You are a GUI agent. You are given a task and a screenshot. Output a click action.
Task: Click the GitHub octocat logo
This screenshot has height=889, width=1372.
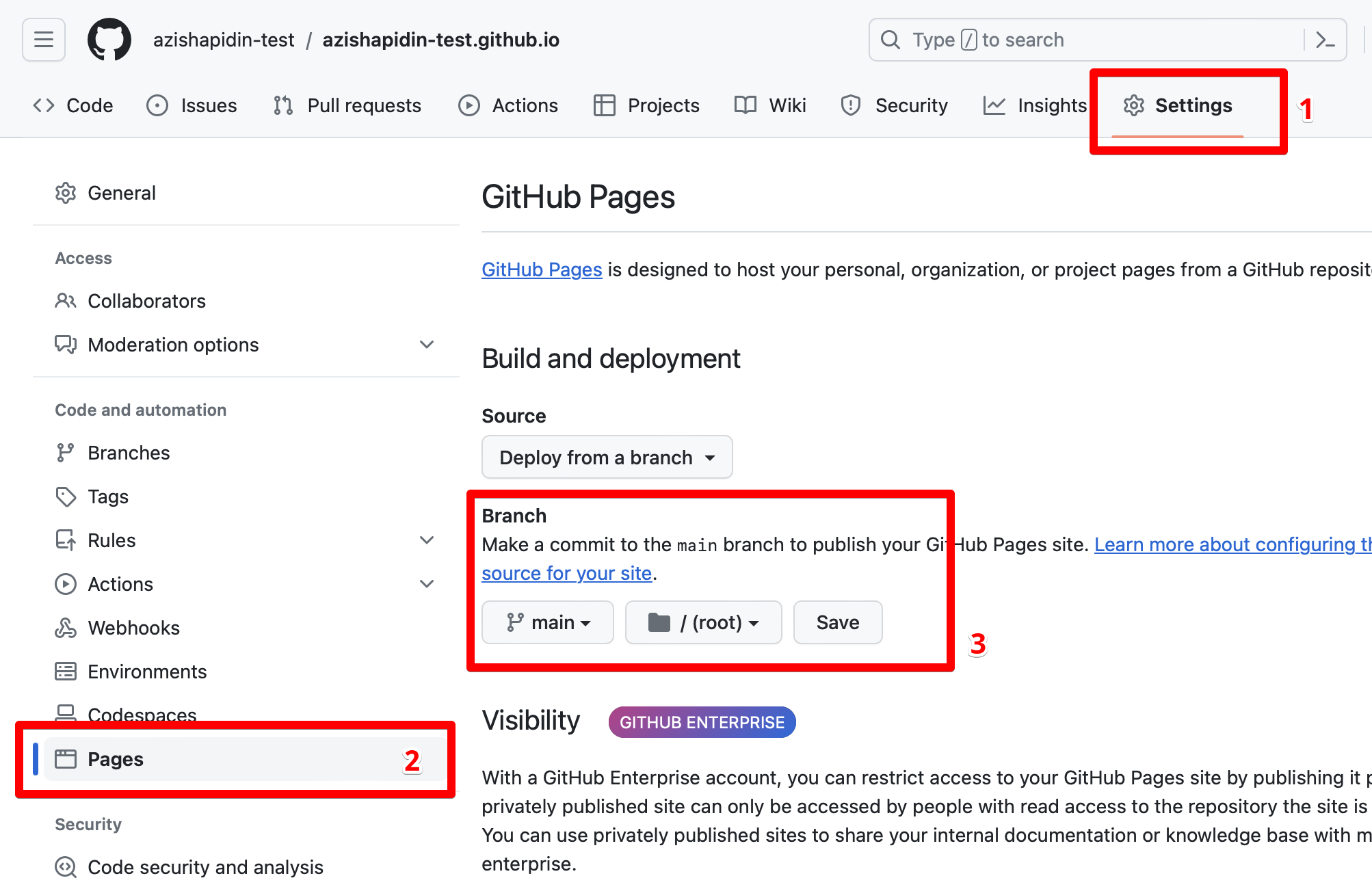click(109, 40)
